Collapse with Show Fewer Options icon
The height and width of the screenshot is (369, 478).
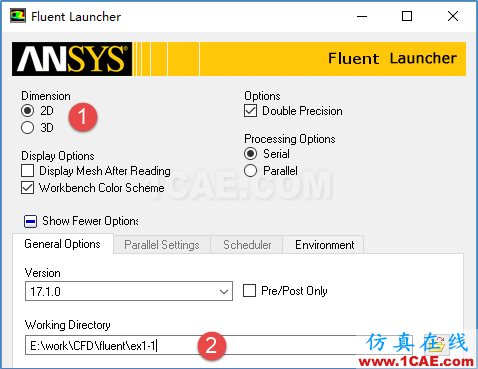pyautogui.click(x=30, y=221)
